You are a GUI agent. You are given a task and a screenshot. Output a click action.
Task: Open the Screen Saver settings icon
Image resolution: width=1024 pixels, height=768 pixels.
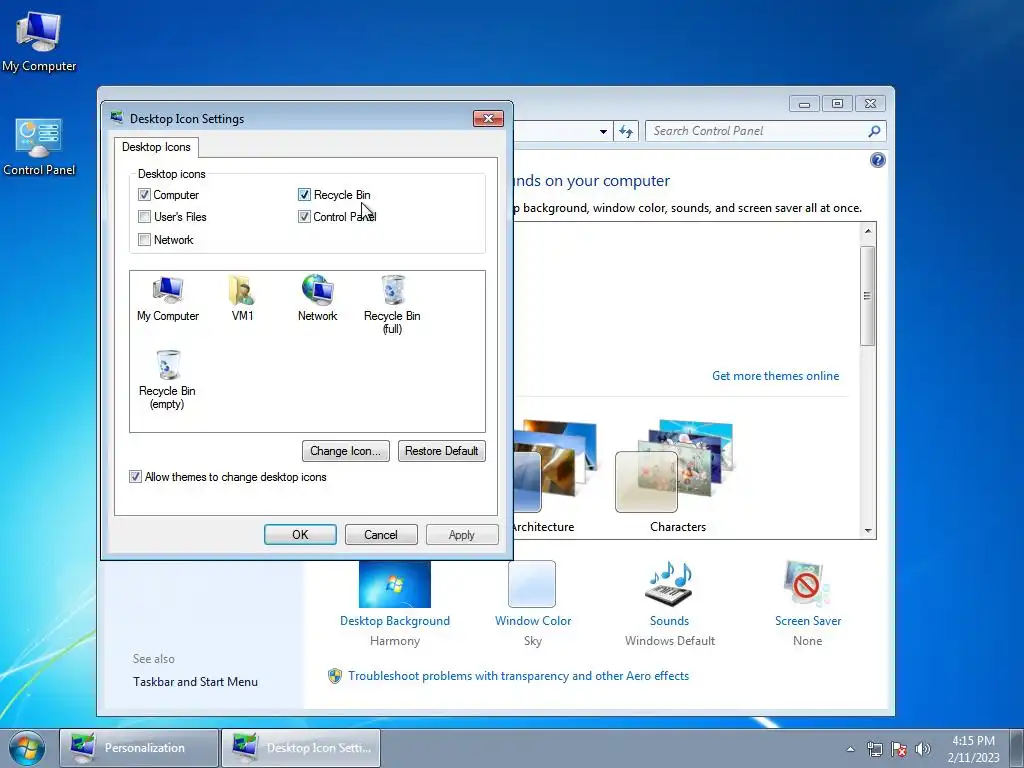point(807,584)
